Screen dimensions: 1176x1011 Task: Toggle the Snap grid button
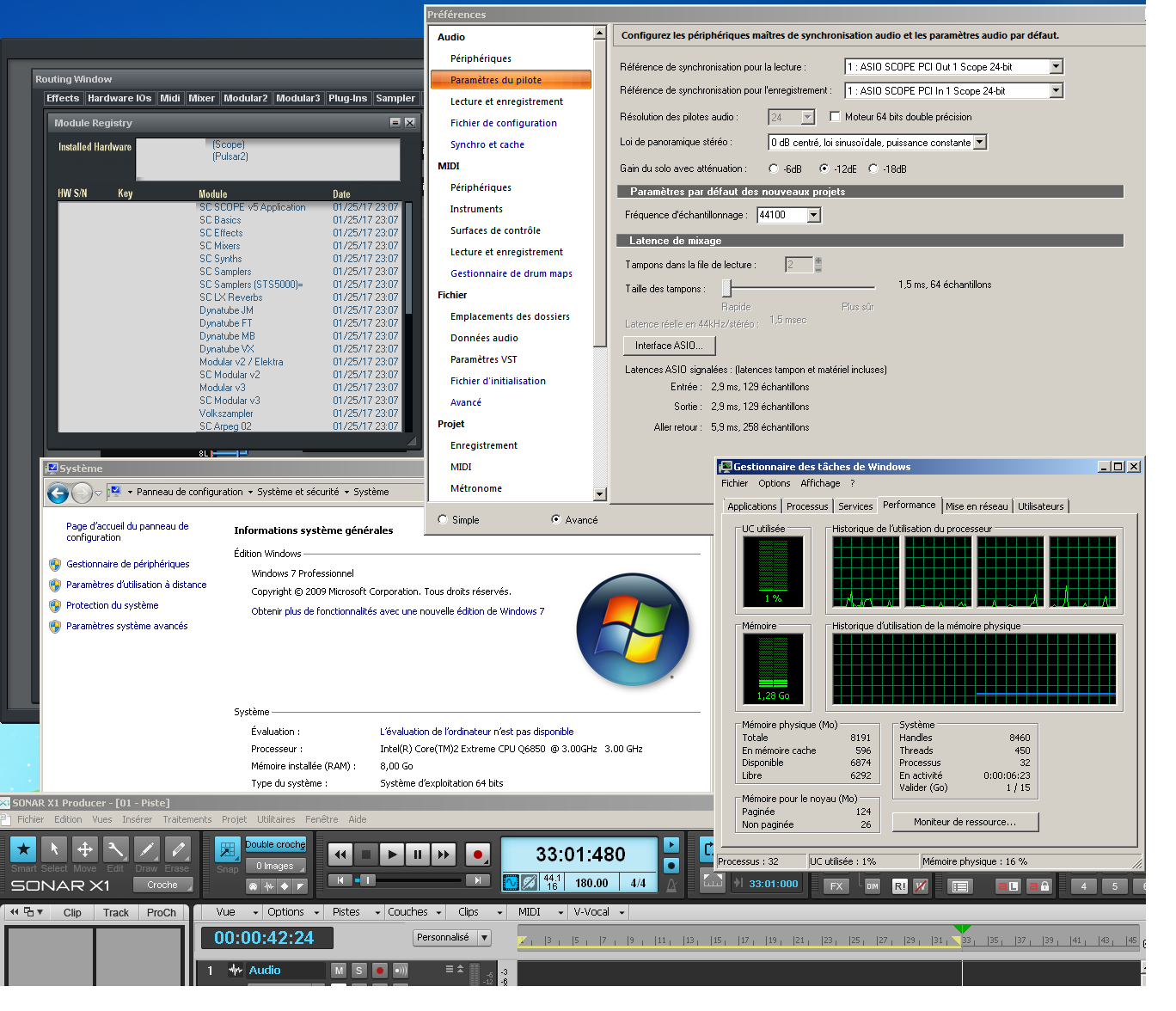click(228, 849)
